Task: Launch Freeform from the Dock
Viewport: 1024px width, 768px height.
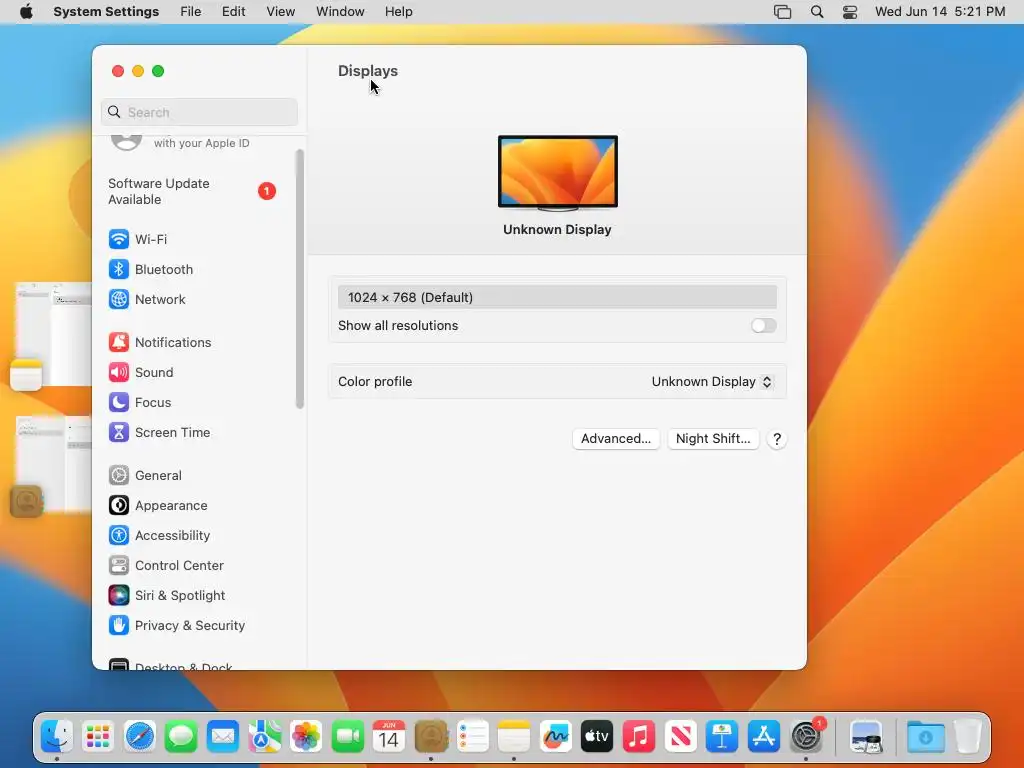Action: pos(555,737)
